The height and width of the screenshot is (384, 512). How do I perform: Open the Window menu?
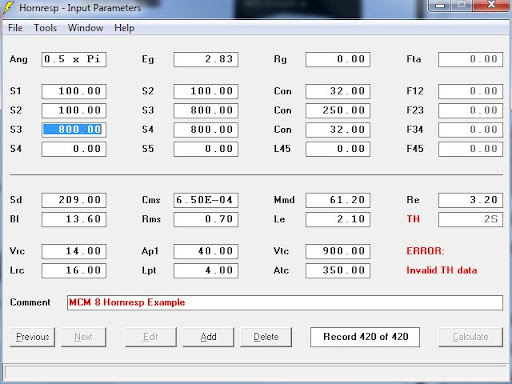coord(86,28)
